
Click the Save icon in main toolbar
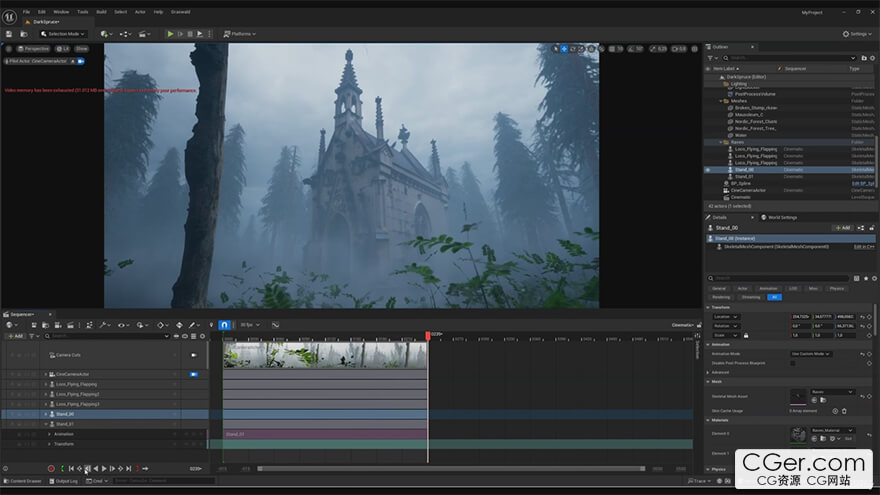pyautogui.click(x=9, y=34)
